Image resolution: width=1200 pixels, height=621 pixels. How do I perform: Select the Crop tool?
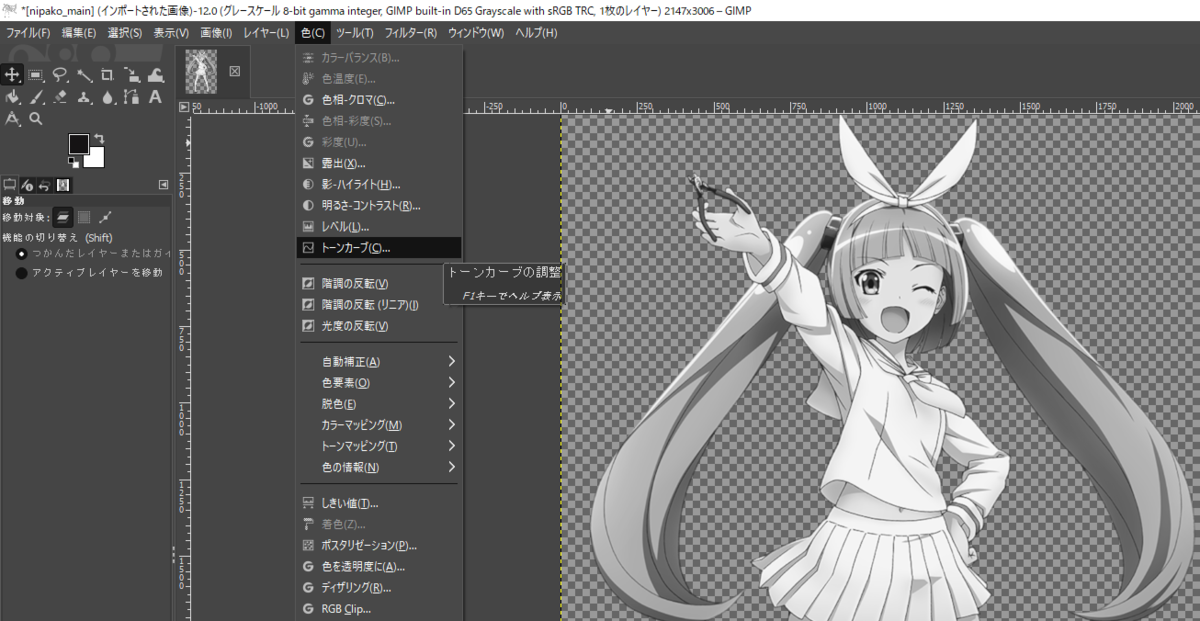[107, 74]
